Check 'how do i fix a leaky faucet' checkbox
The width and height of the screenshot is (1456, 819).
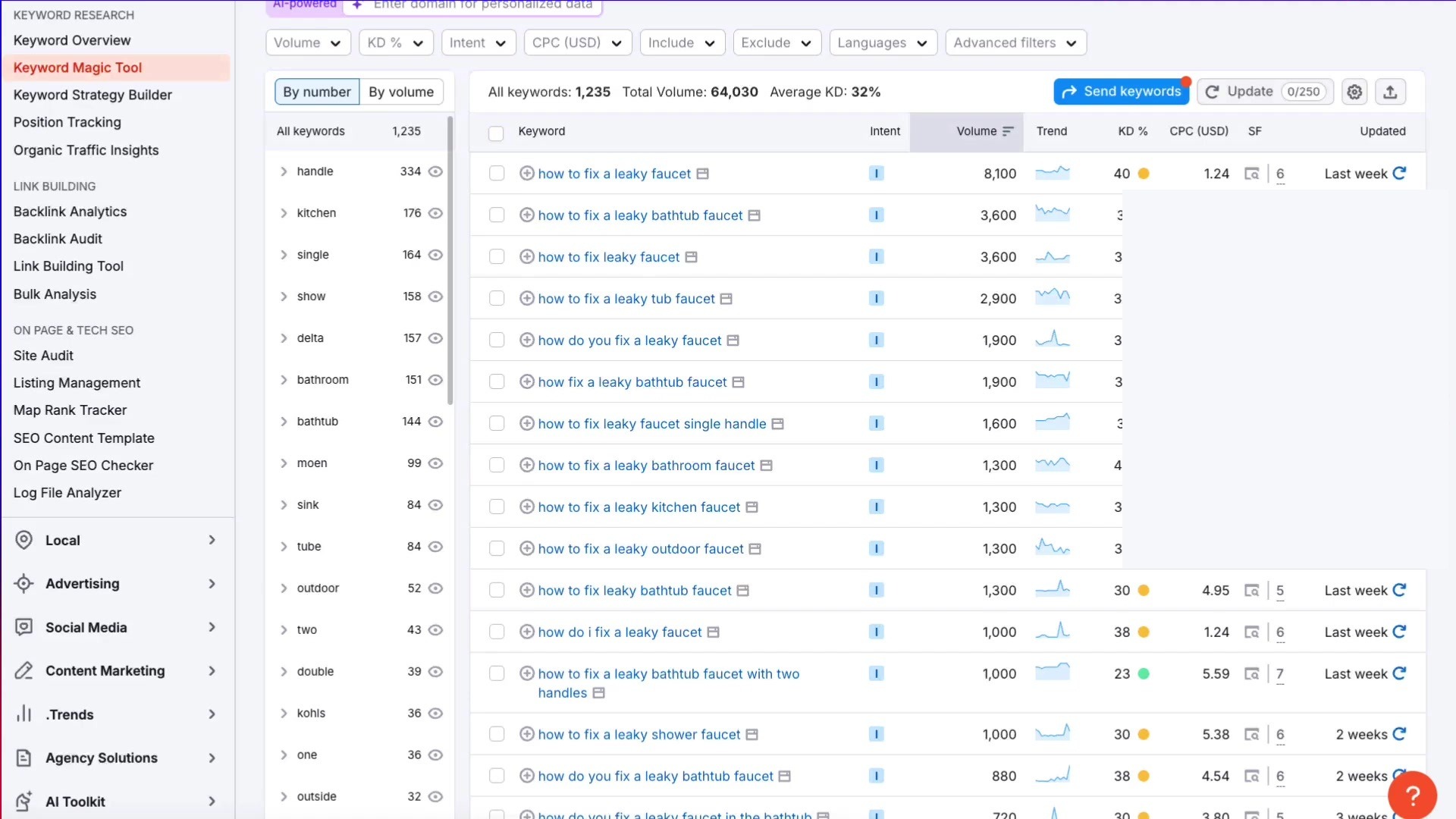click(x=497, y=632)
